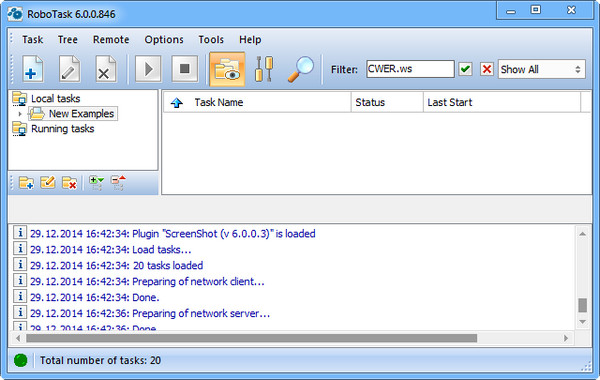The width and height of the screenshot is (600, 380).
Task: Clear the filter with red X icon
Action: tap(487, 69)
